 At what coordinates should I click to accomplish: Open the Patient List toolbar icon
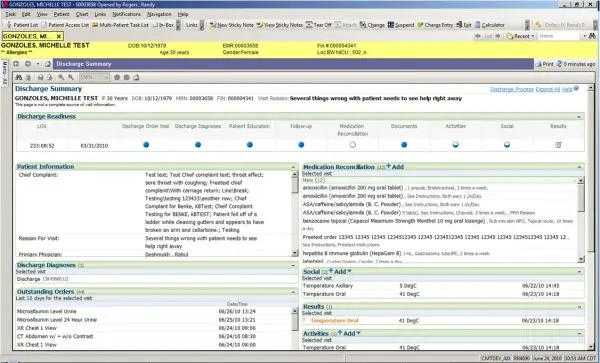click(23, 25)
